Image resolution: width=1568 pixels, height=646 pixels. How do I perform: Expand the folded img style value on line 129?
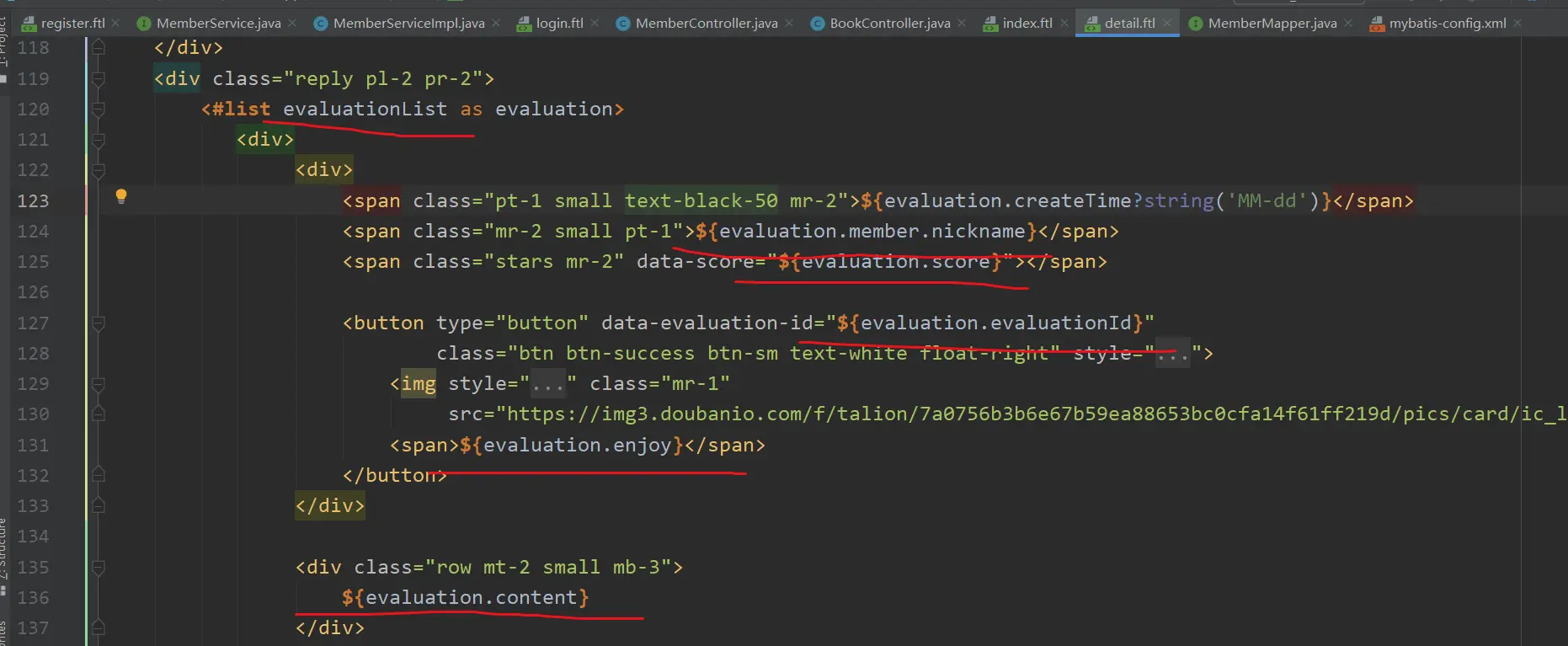click(548, 384)
